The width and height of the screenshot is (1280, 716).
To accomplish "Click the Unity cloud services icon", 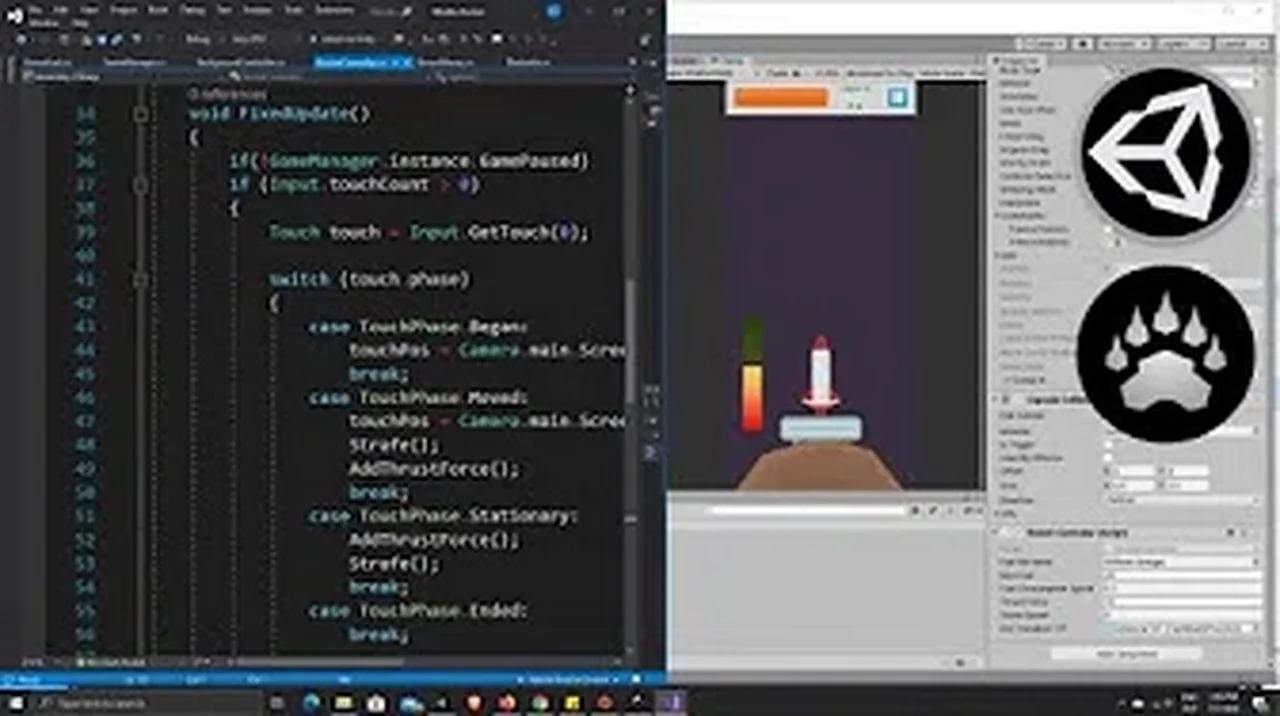I will pos(1084,44).
